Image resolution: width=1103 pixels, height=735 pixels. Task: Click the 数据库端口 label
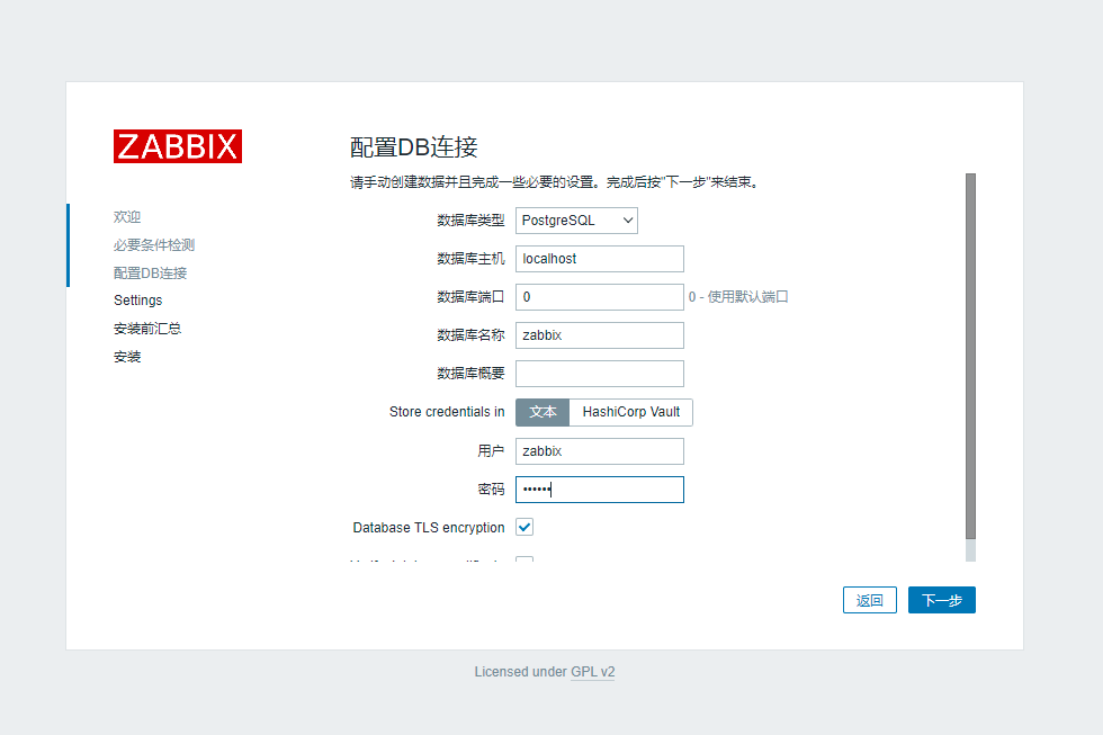coord(471,297)
